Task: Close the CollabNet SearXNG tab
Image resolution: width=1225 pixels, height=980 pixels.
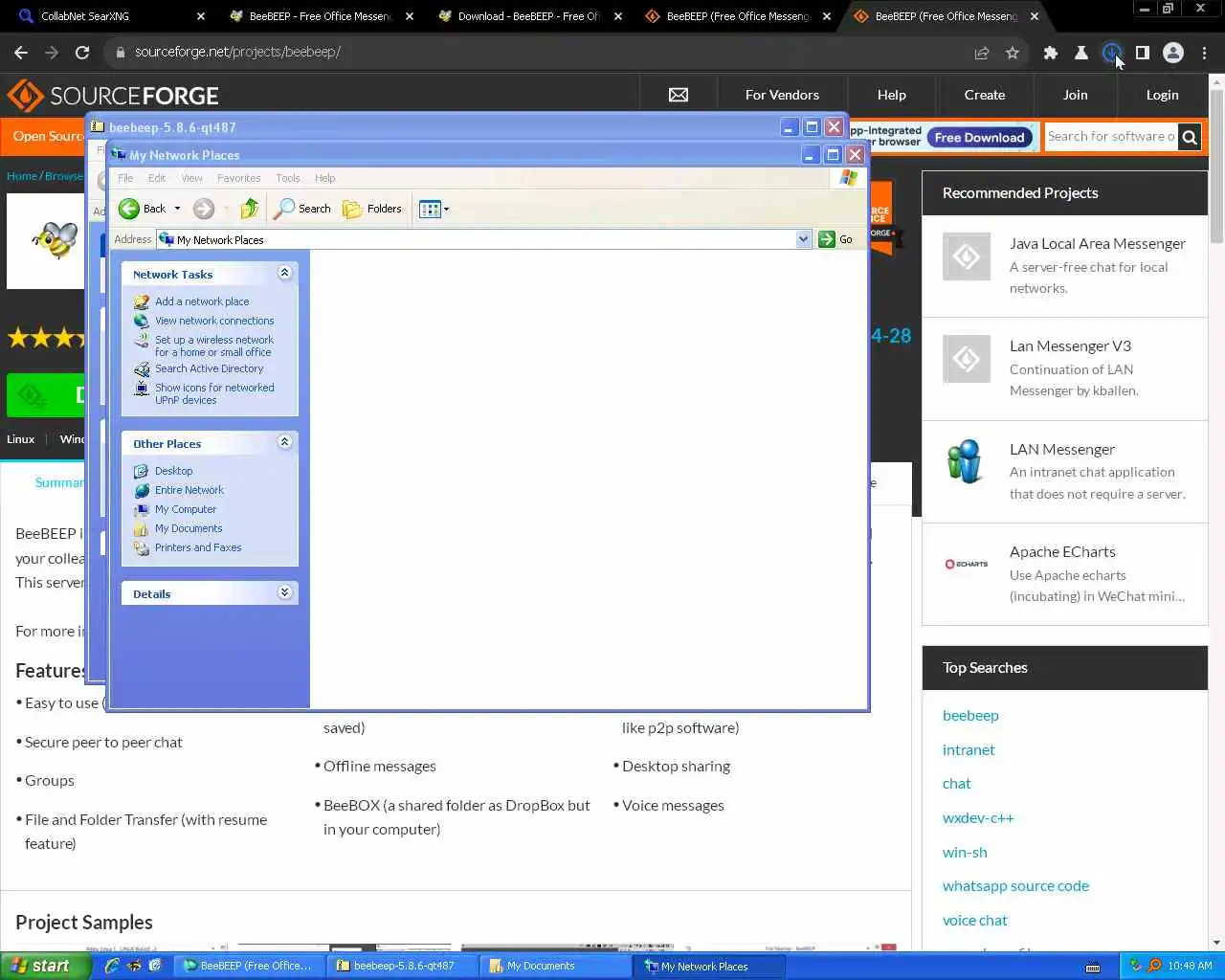Action: tap(200, 16)
